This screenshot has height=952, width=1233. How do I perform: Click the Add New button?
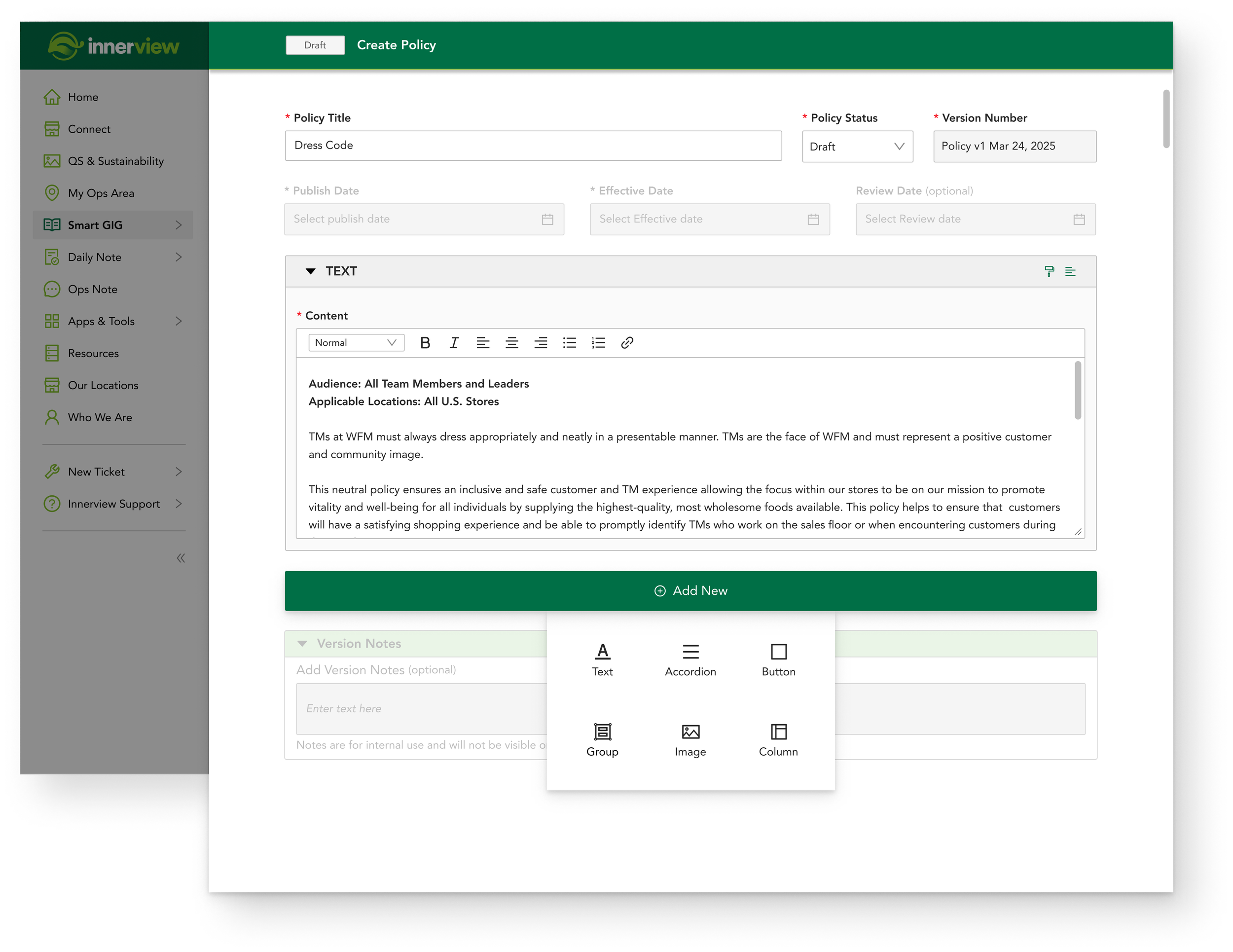point(690,590)
